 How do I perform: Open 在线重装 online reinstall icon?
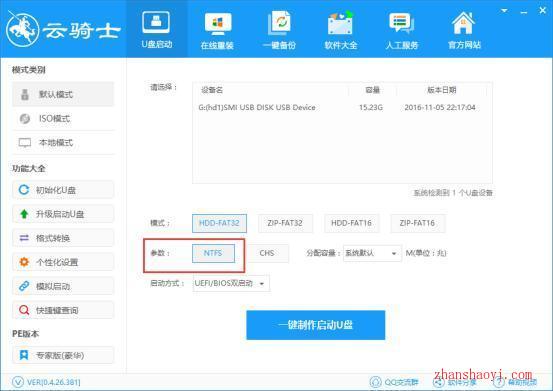click(x=218, y=23)
